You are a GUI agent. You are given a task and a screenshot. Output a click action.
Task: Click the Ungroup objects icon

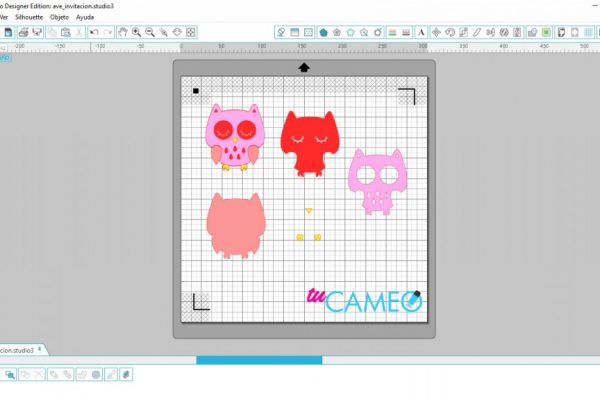pyautogui.click(x=39, y=374)
